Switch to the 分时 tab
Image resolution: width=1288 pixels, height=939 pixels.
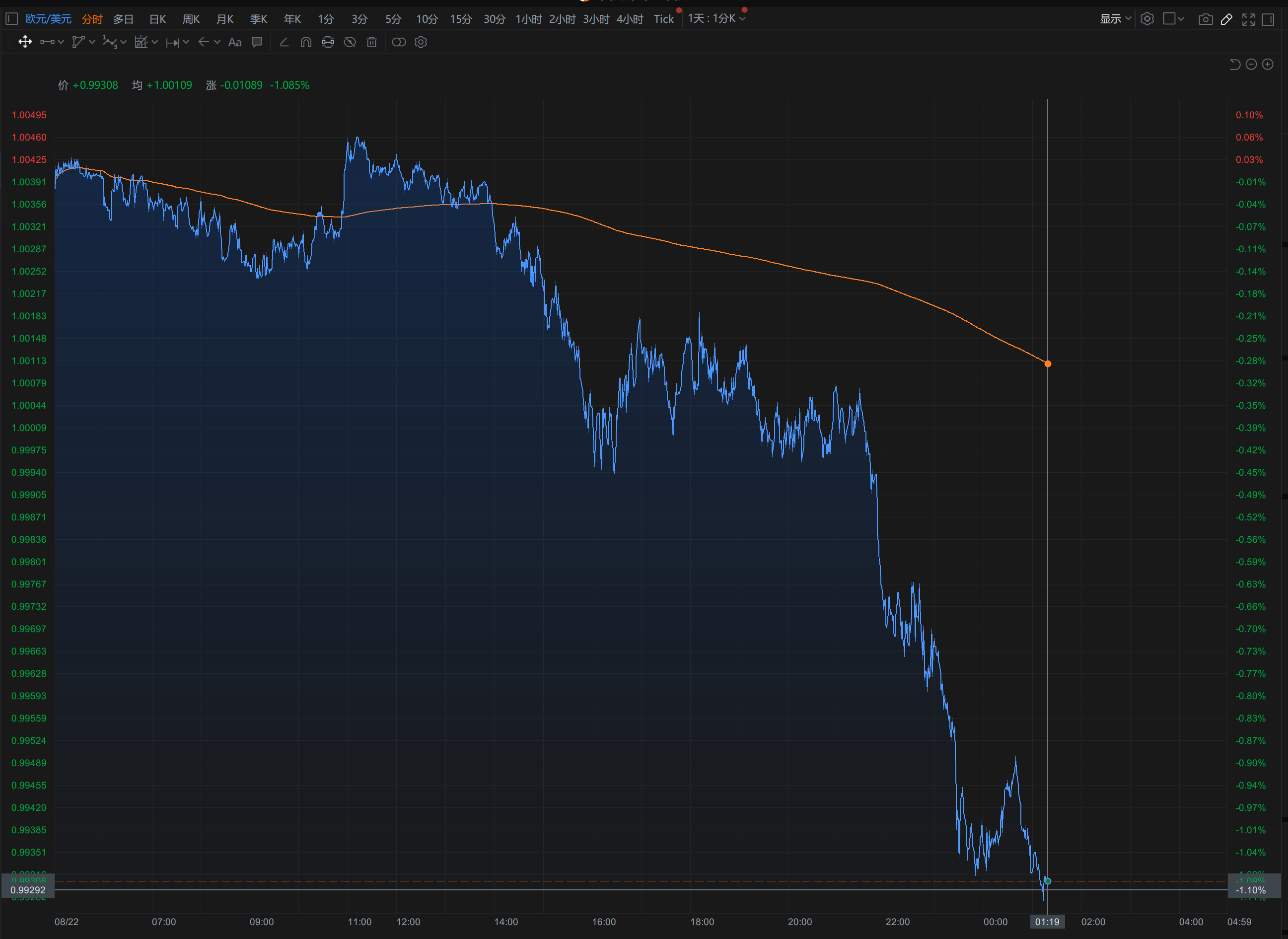tap(92, 19)
